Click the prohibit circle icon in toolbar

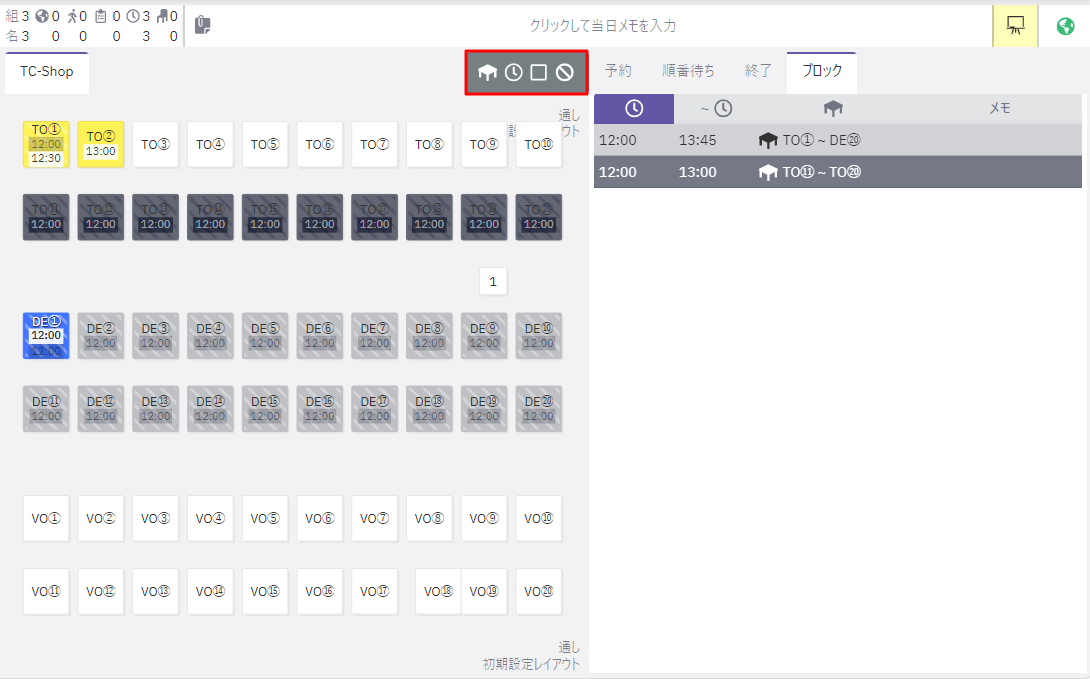click(x=565, y=72)
